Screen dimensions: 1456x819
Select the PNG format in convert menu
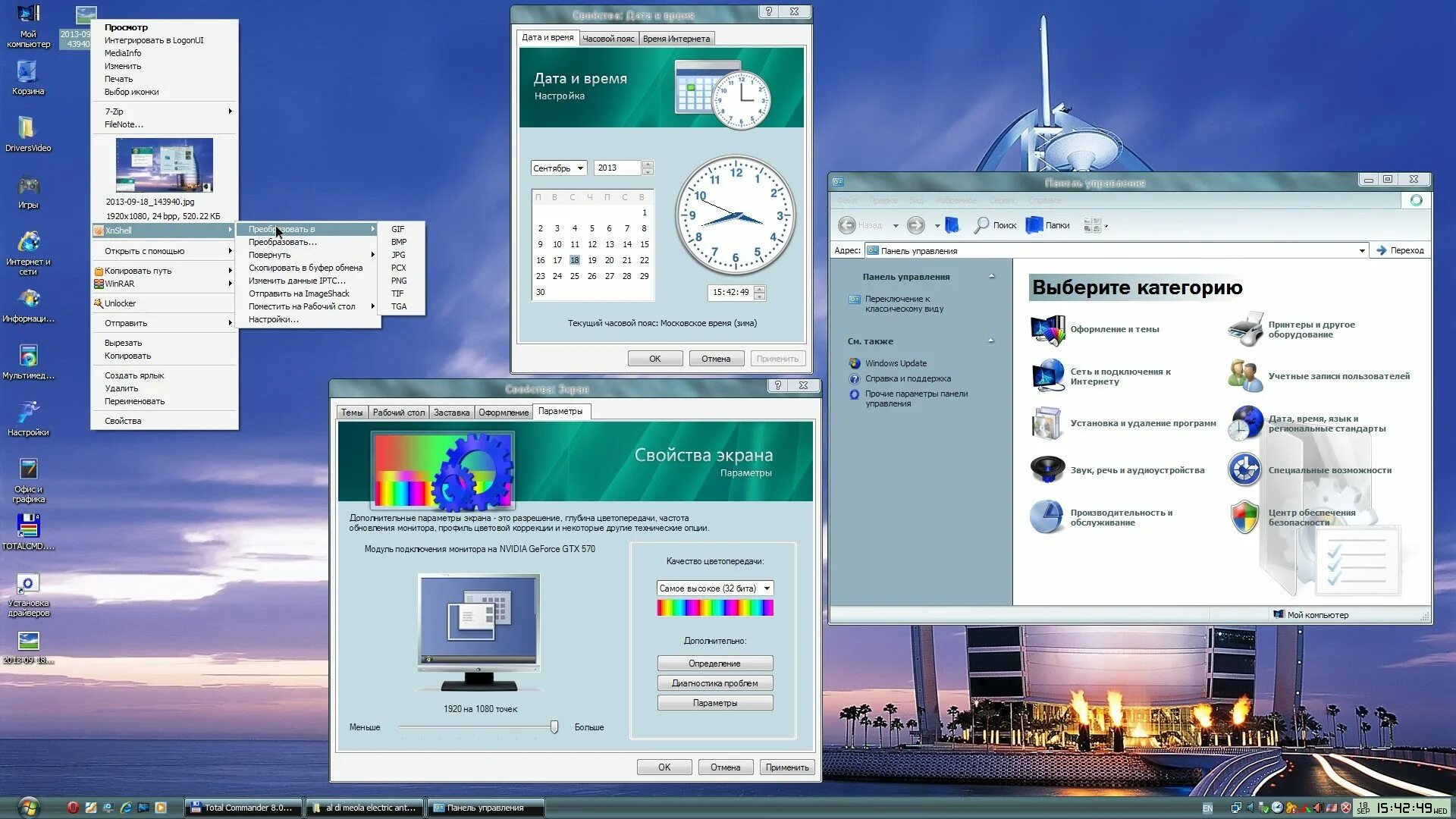[x=398, y=280]
